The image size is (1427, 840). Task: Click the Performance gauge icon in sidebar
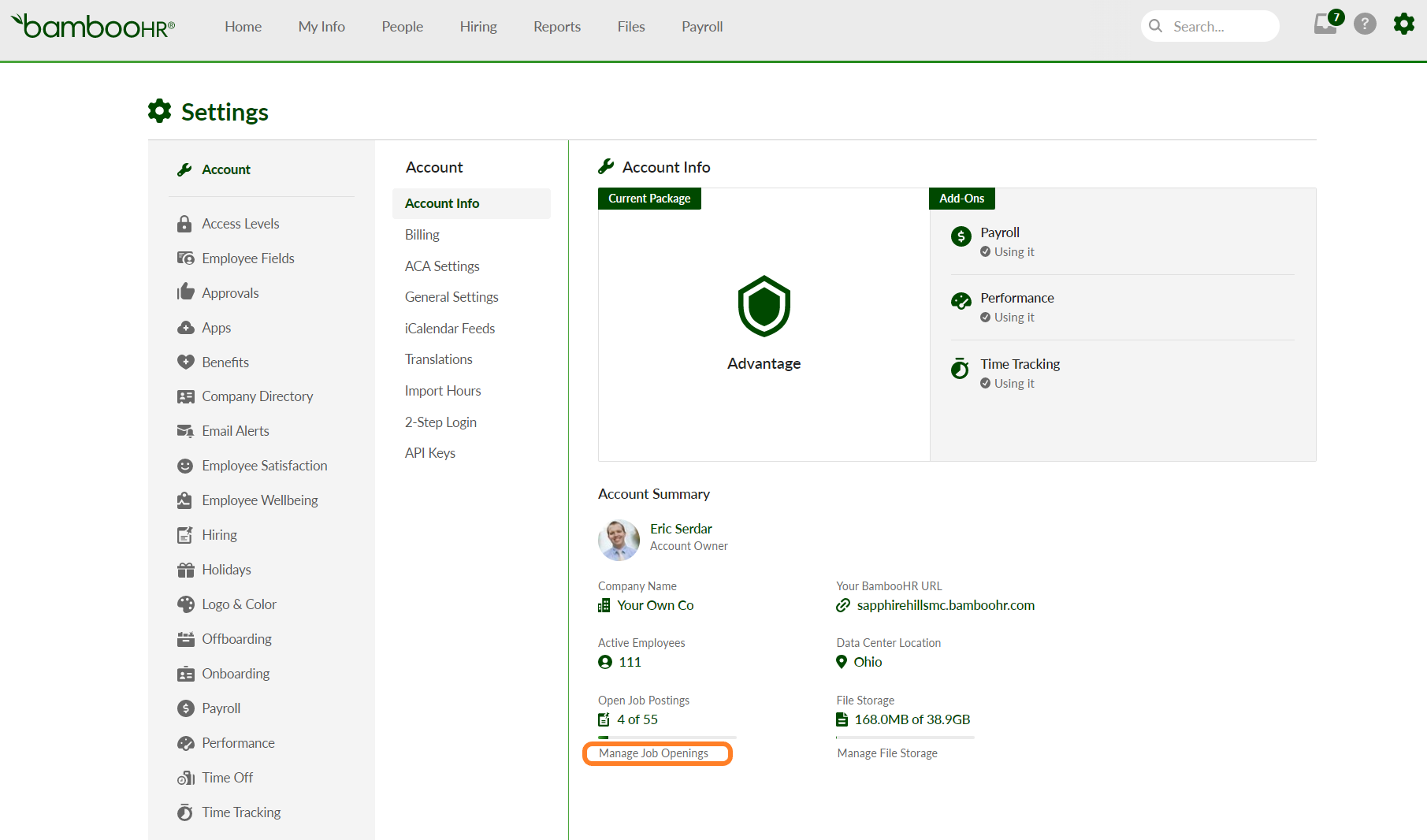[x=185, y=743]
